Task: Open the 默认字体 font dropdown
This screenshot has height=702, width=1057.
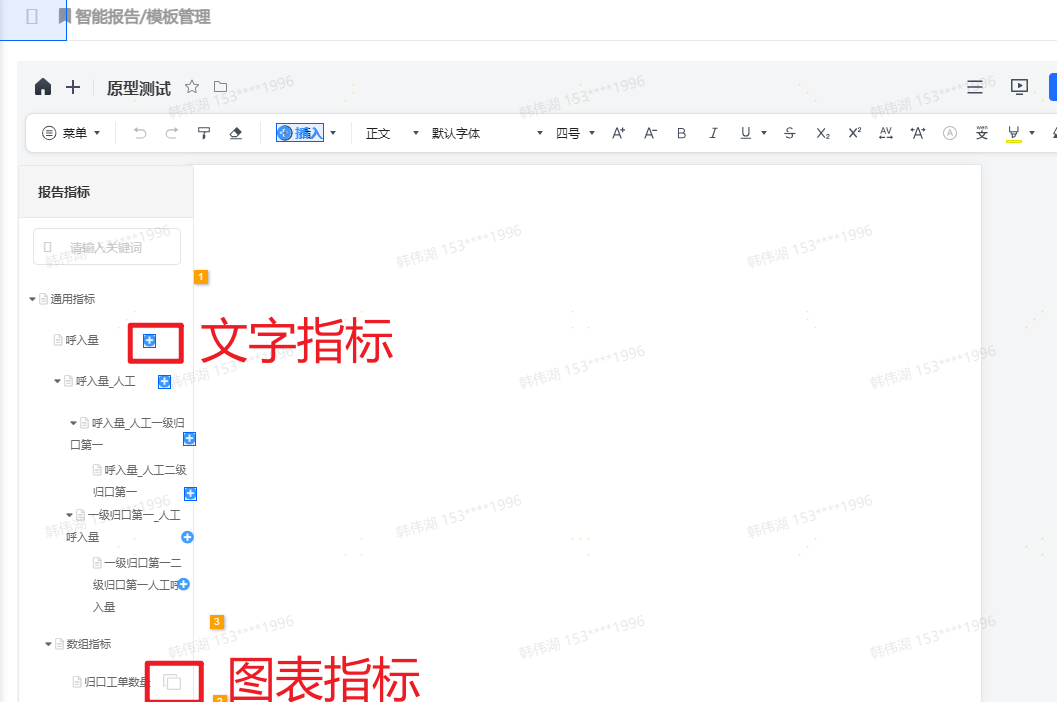Action: 487,133
